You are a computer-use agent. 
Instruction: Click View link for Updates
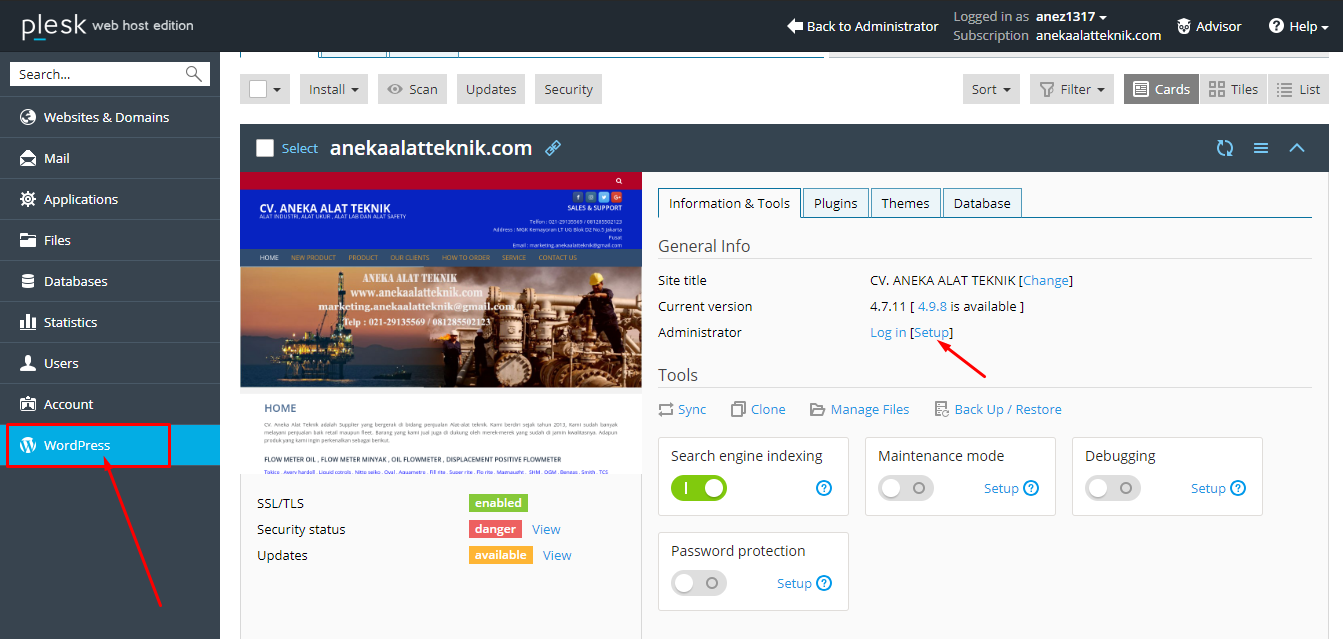point(557,555)
